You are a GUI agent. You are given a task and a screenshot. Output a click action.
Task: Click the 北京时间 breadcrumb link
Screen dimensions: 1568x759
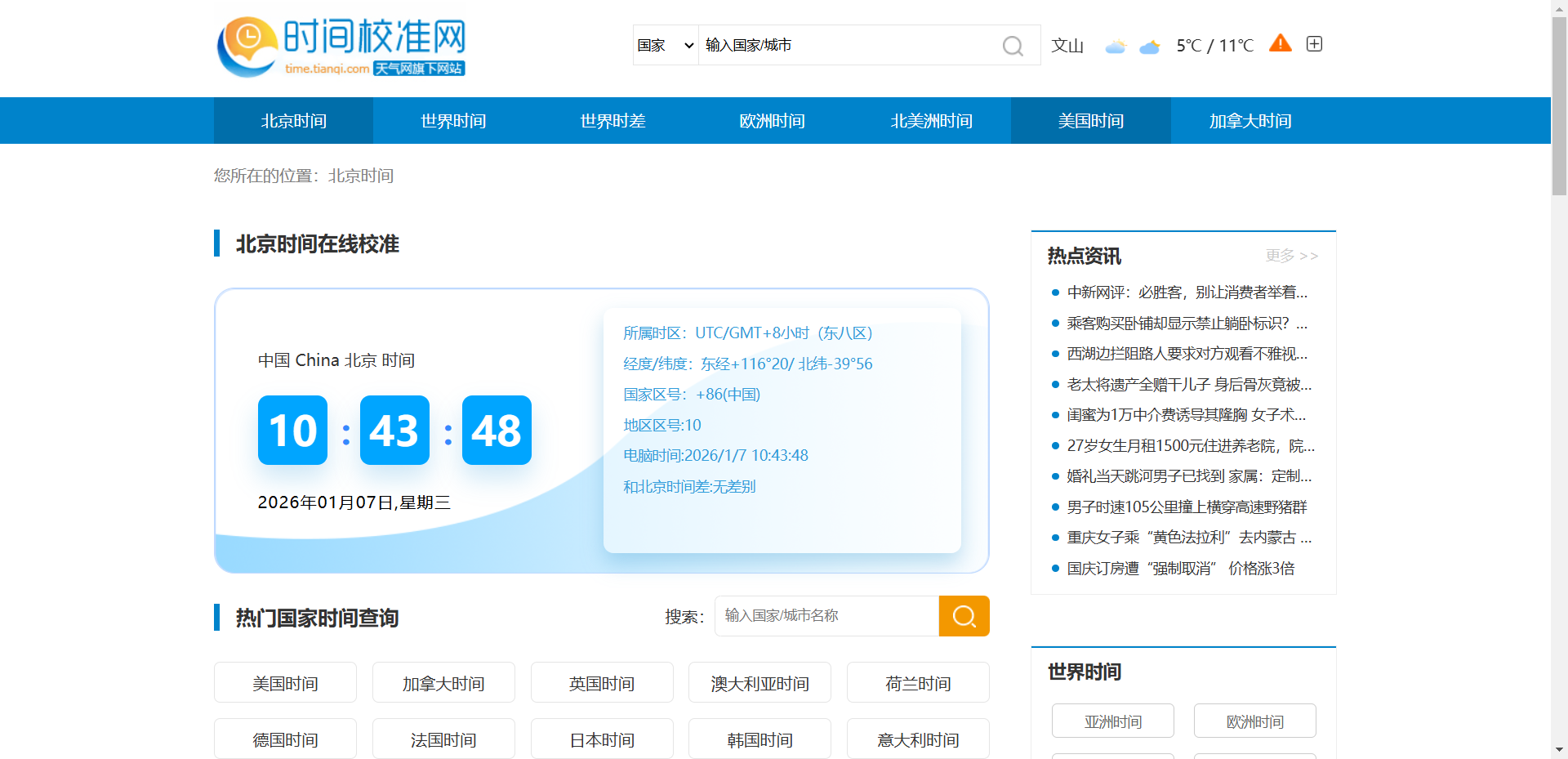tap(360, 176)
